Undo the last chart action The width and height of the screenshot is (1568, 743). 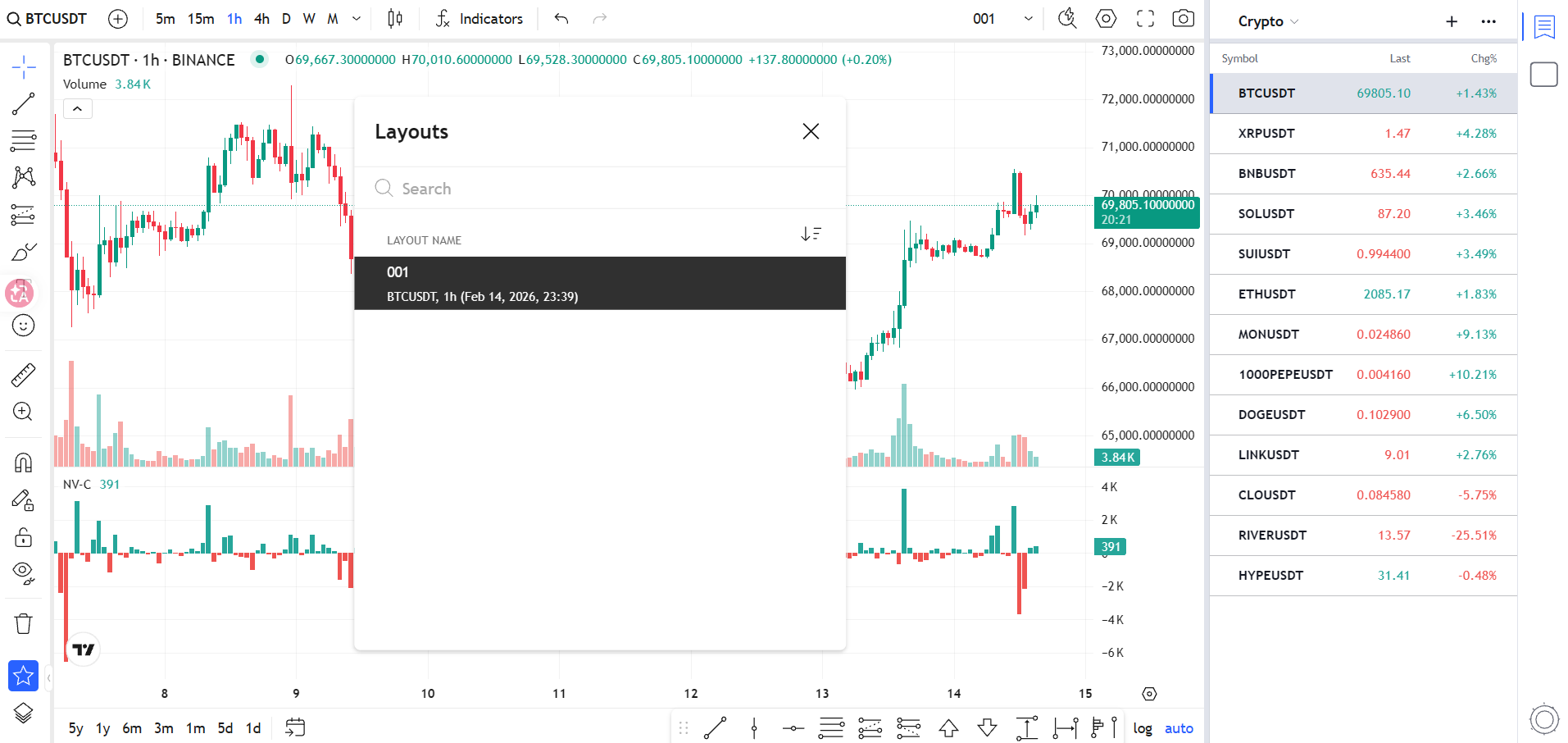click(561, 18)
